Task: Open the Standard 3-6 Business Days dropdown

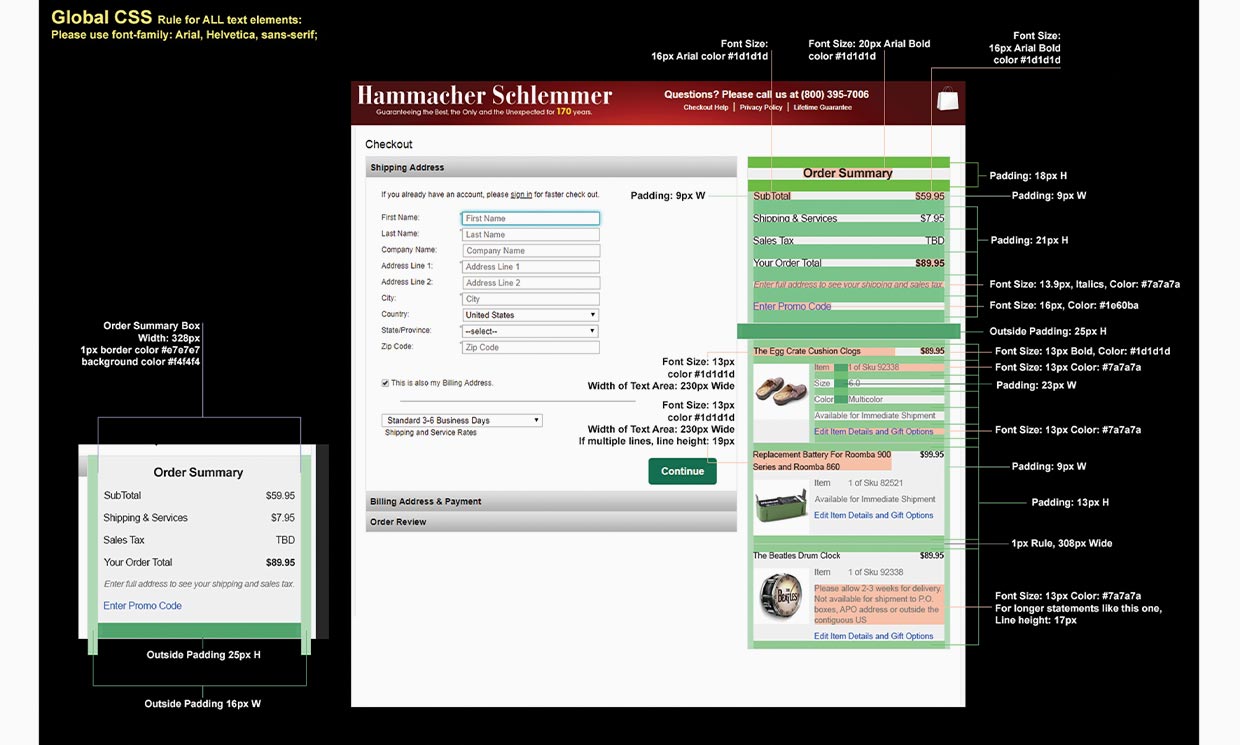Action: [462, 421]
